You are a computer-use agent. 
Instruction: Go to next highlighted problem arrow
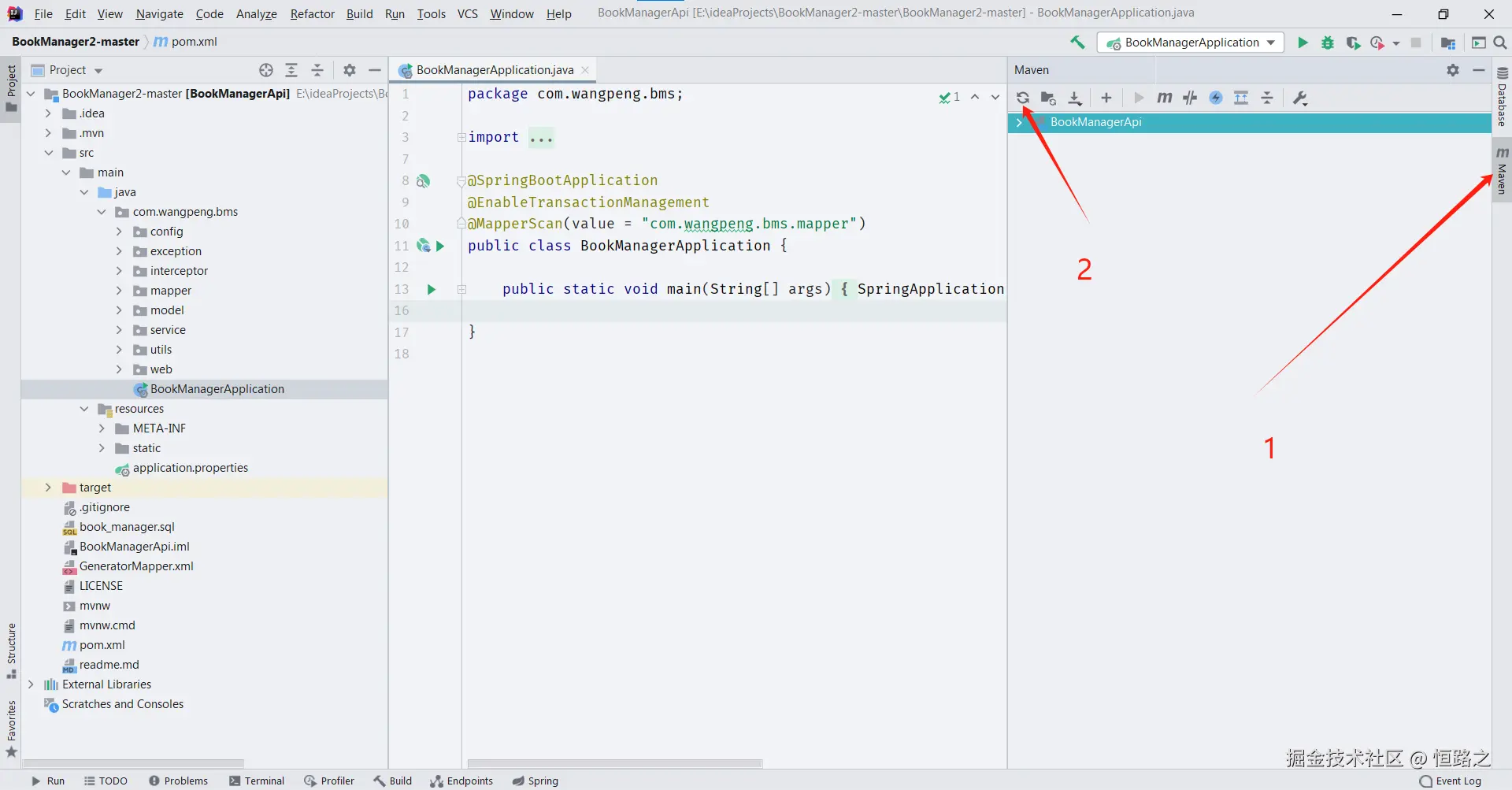[x=995, y=97]
